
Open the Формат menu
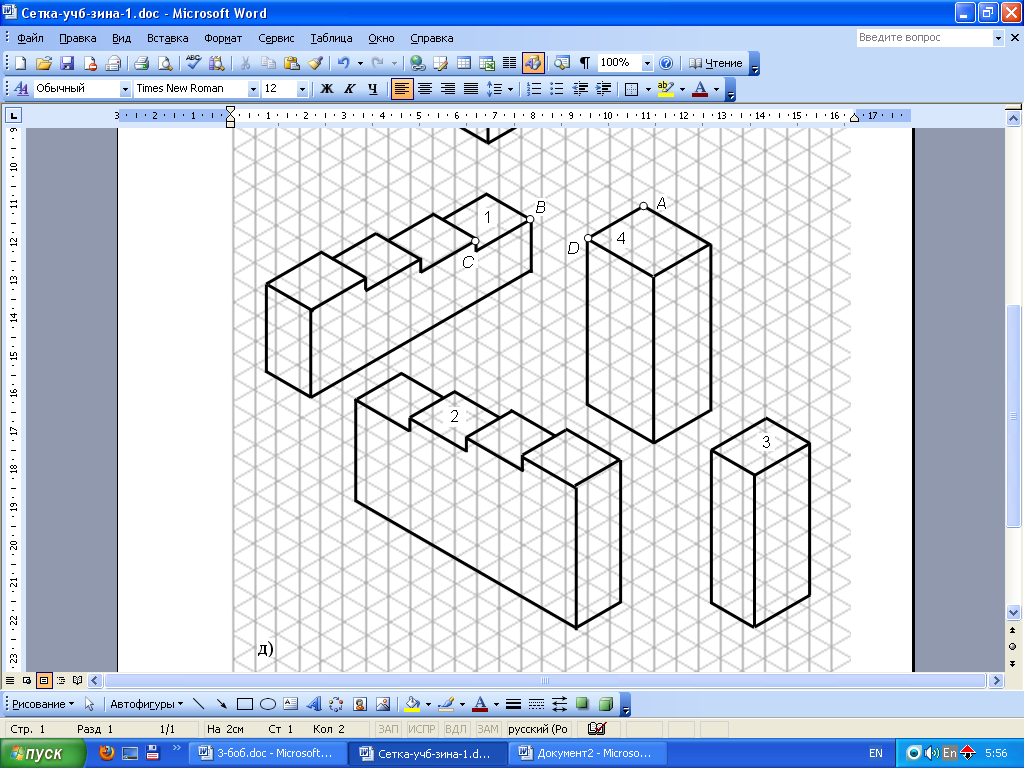[x=223, y=38]
